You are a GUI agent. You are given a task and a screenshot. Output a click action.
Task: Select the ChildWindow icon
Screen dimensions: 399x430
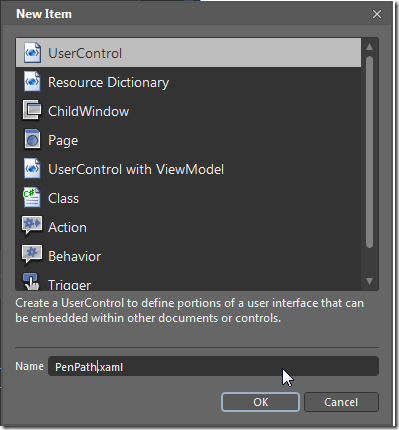(x=32, y=110)
